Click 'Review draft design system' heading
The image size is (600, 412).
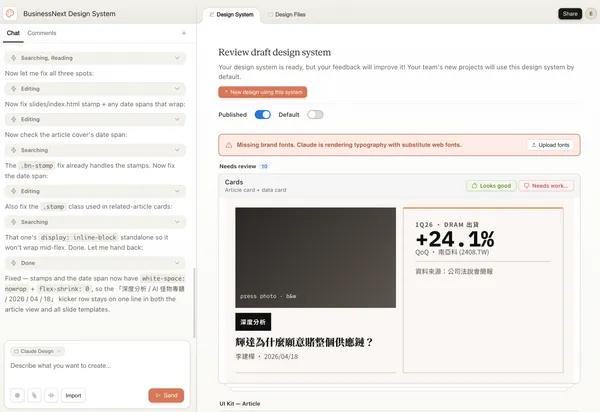(274, 52)
